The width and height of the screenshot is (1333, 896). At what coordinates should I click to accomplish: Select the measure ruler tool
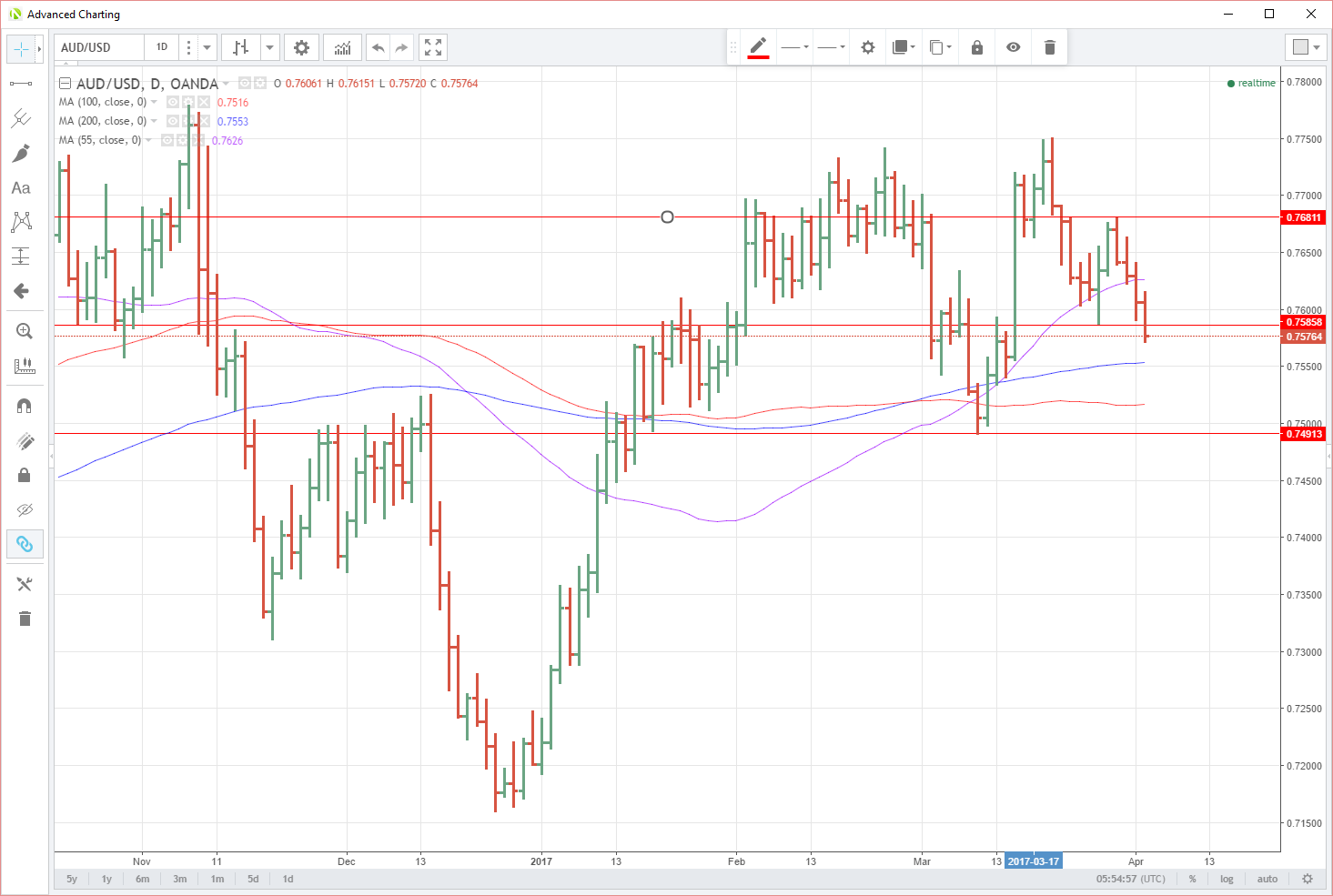(x=24, y=366)
